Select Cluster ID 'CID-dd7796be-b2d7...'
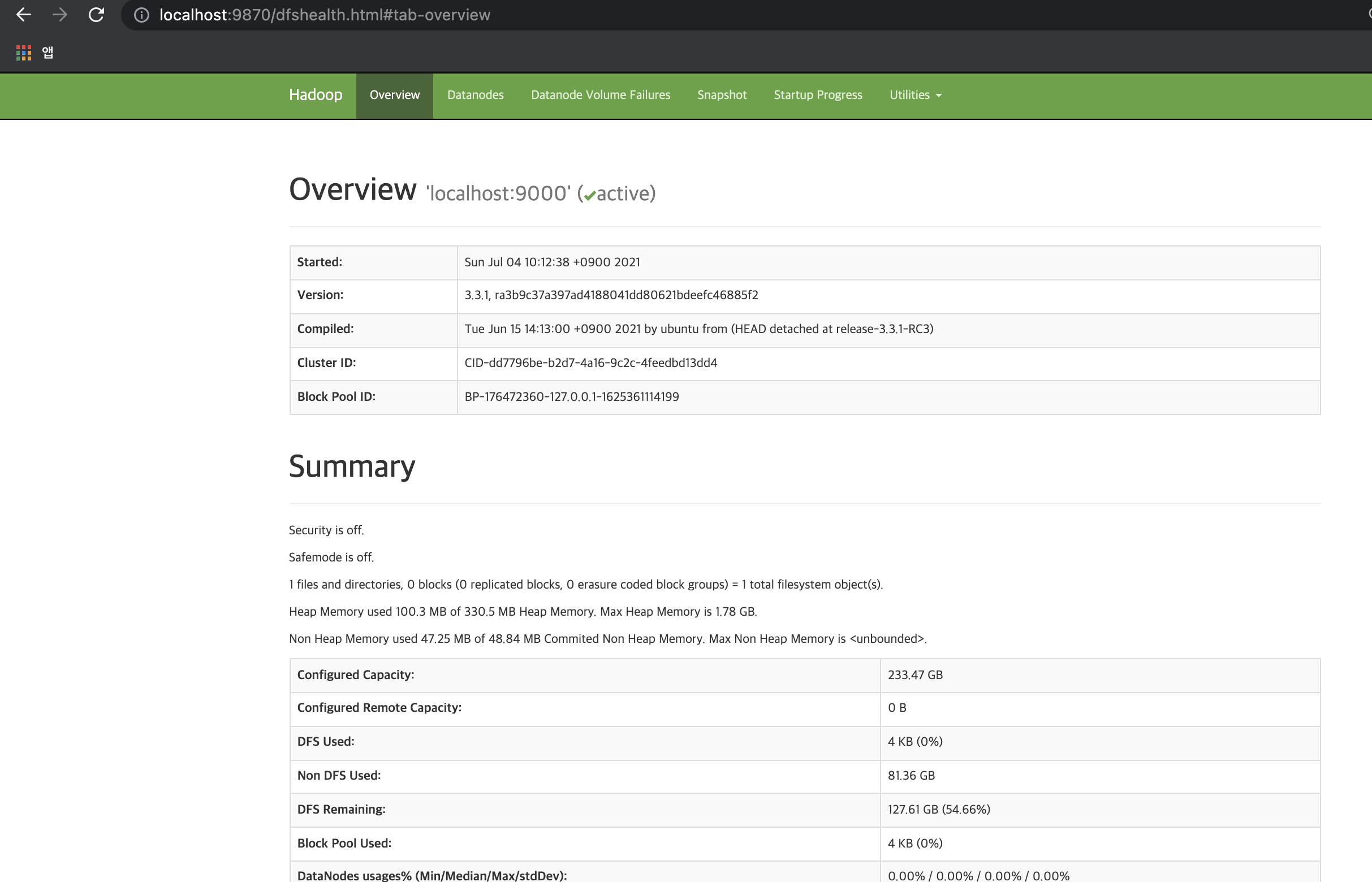 [590, 363]
